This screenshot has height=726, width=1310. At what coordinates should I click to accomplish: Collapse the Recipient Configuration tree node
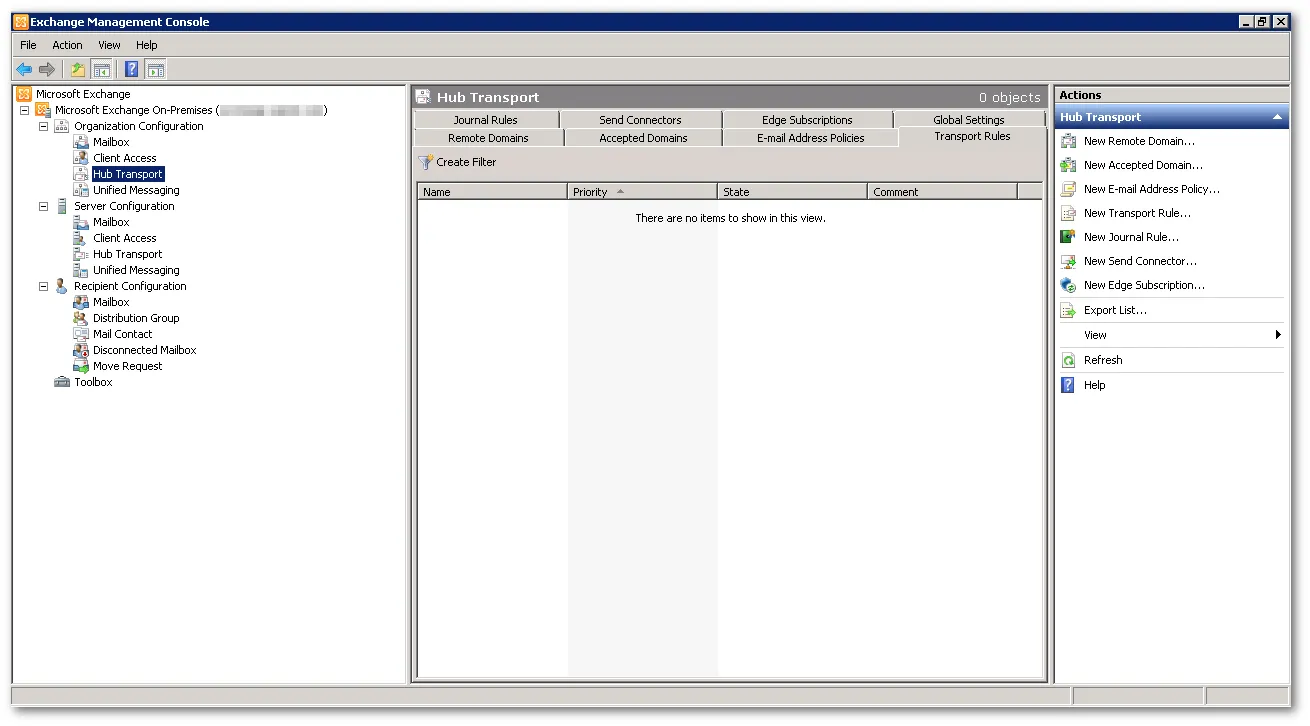pos(43,286)
